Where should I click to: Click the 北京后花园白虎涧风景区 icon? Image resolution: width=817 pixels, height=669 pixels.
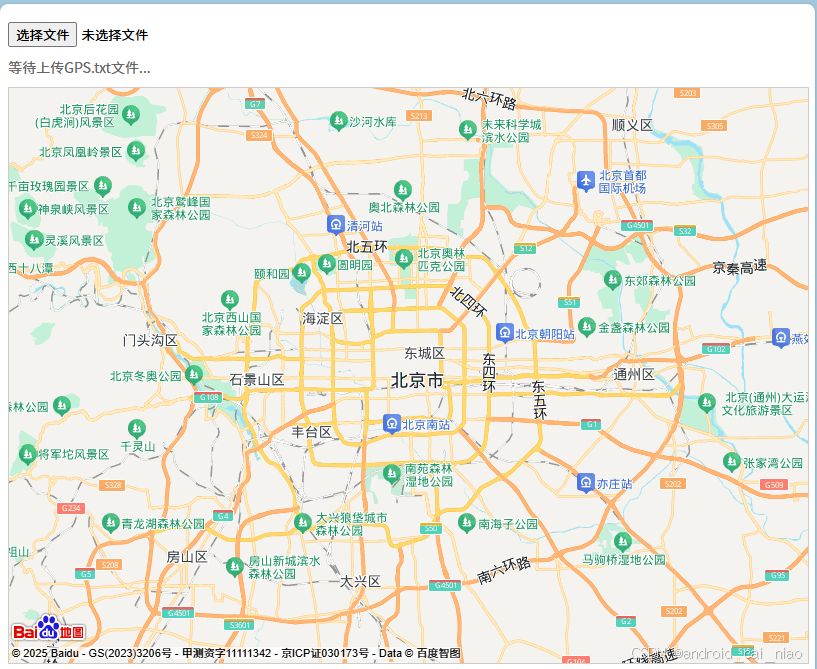[x=131, y=115]
